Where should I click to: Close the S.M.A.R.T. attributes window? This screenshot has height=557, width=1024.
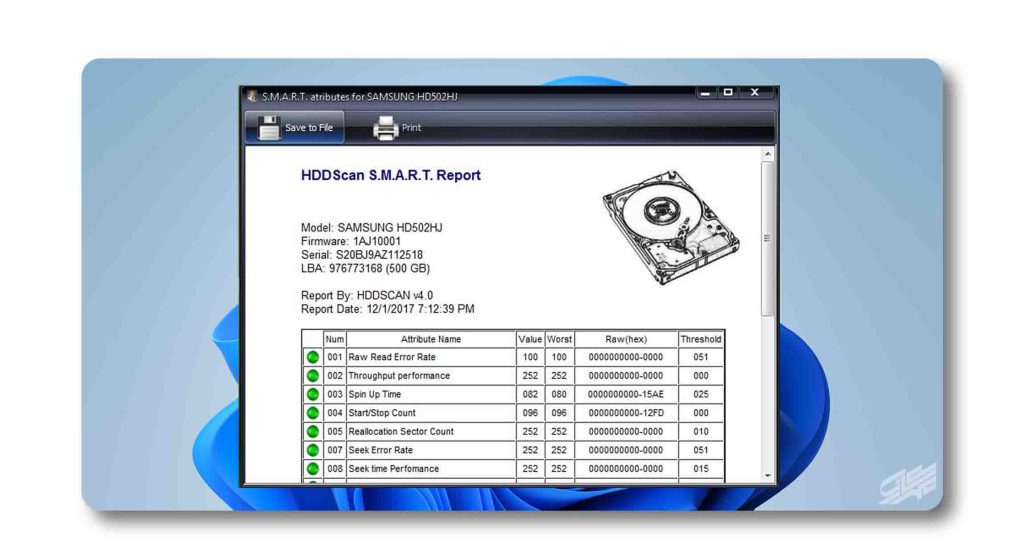(755, 93)
